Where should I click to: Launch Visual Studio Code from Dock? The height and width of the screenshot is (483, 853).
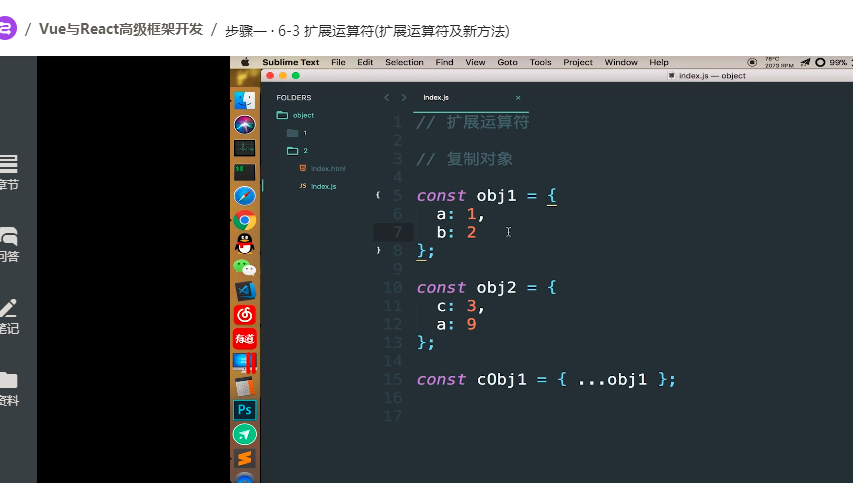coord(245,291)
